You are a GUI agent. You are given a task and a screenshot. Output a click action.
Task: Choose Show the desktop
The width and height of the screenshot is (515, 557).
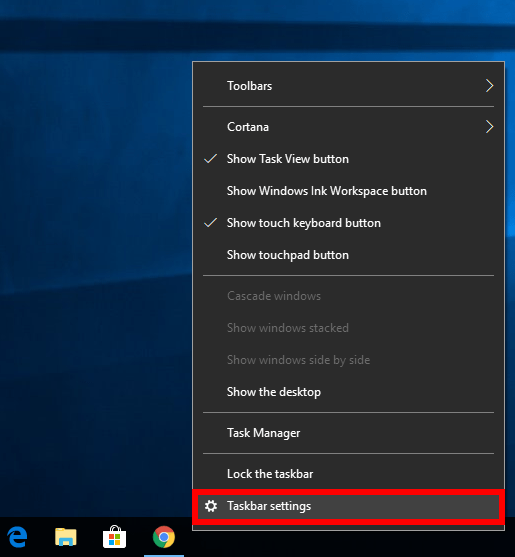pos(348,392)
